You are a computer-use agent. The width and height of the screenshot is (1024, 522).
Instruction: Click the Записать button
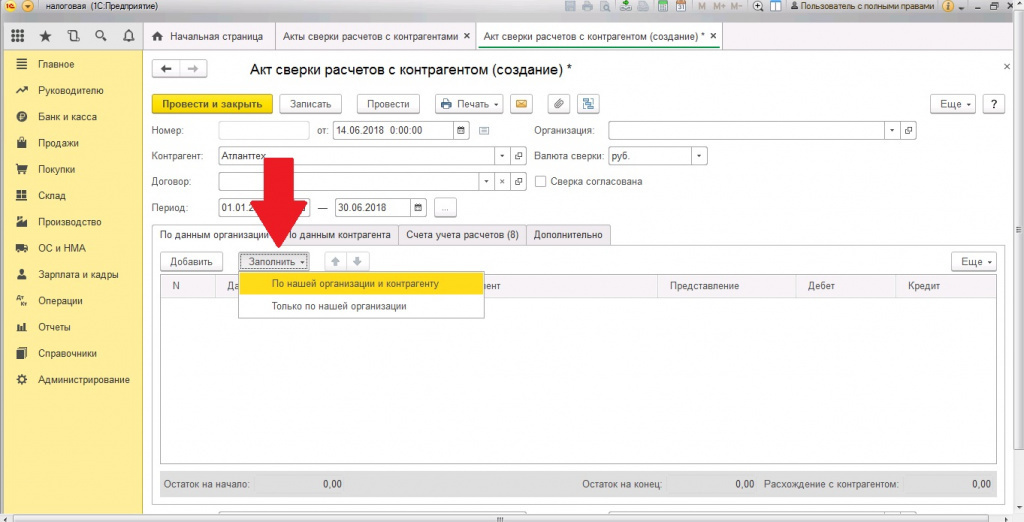click(x=311, y=104)
